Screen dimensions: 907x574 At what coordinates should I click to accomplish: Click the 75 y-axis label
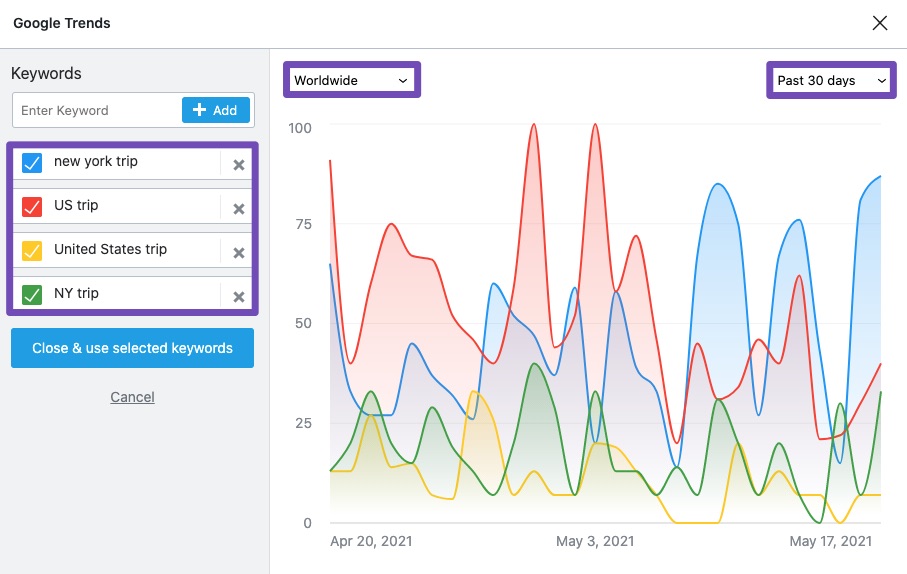304,225
